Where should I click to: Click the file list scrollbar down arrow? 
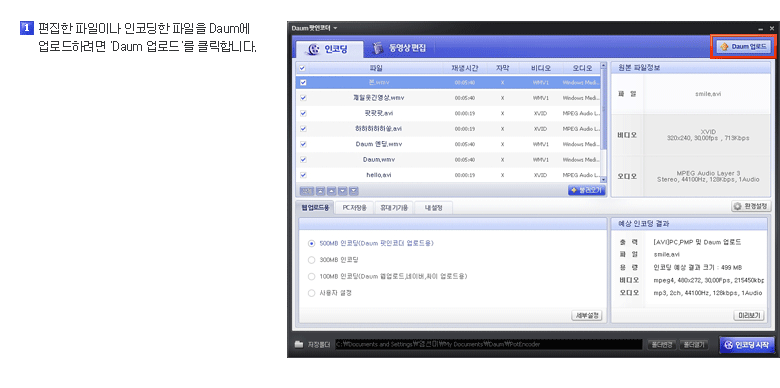(x=604, y=180)
